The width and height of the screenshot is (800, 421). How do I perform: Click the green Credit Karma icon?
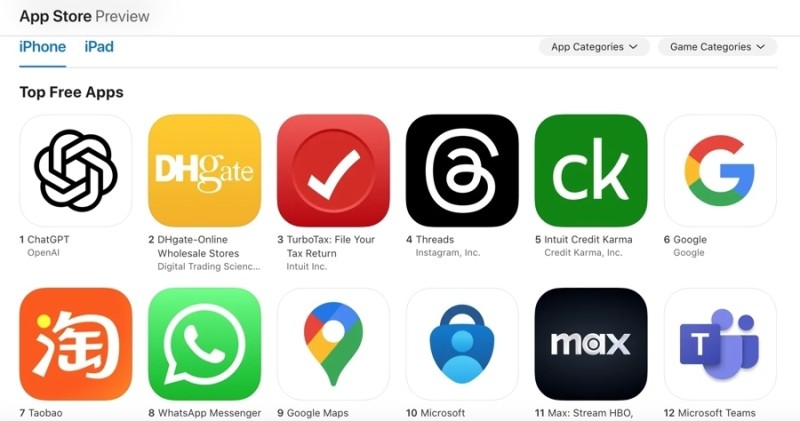click(591, 170)
